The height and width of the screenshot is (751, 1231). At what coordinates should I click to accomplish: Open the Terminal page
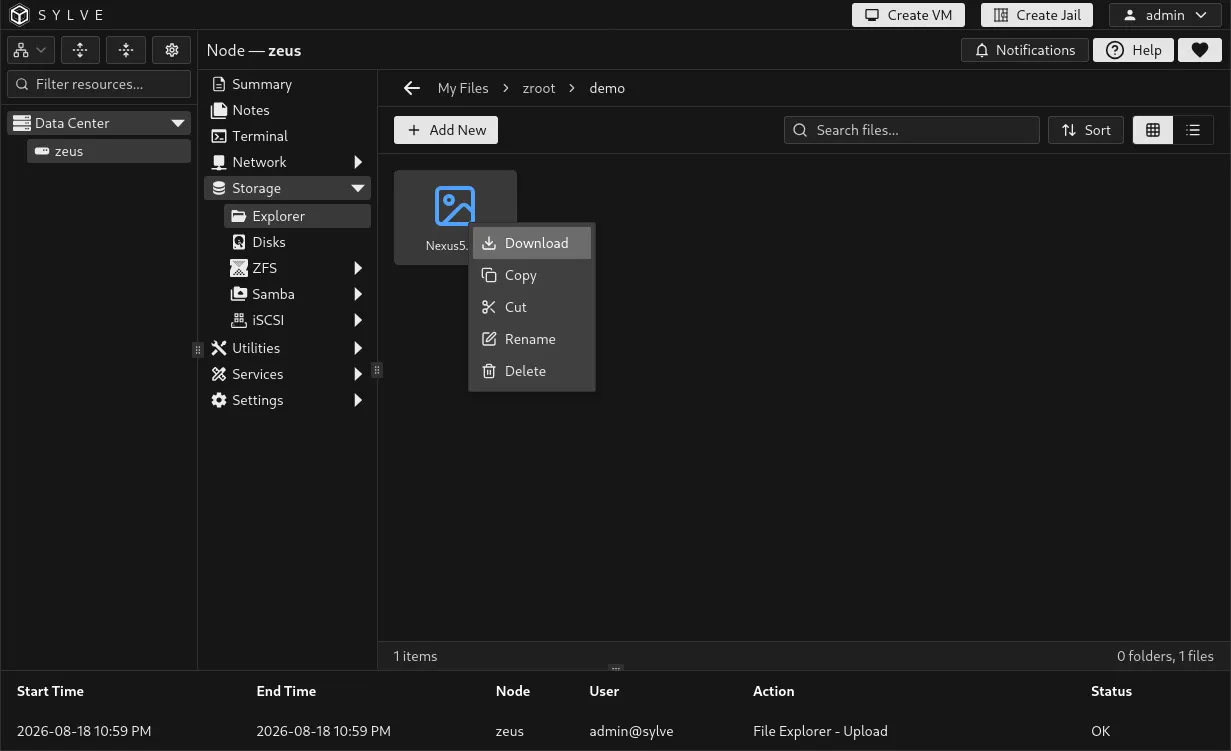click(x=260, y=136)
